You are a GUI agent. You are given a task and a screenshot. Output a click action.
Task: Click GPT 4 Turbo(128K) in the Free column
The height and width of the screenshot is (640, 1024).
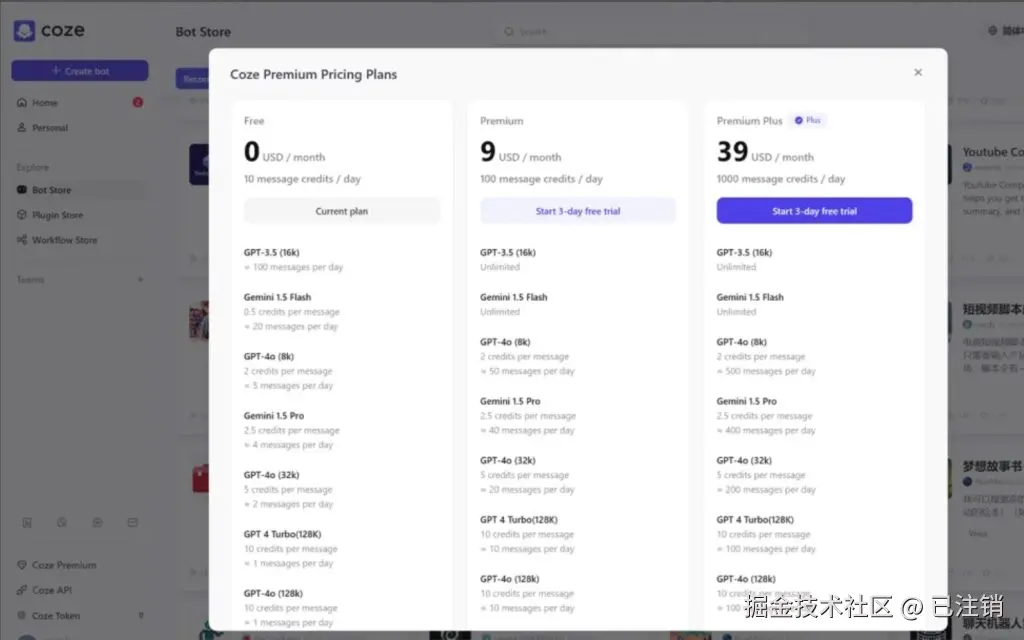tap(282, 534)
